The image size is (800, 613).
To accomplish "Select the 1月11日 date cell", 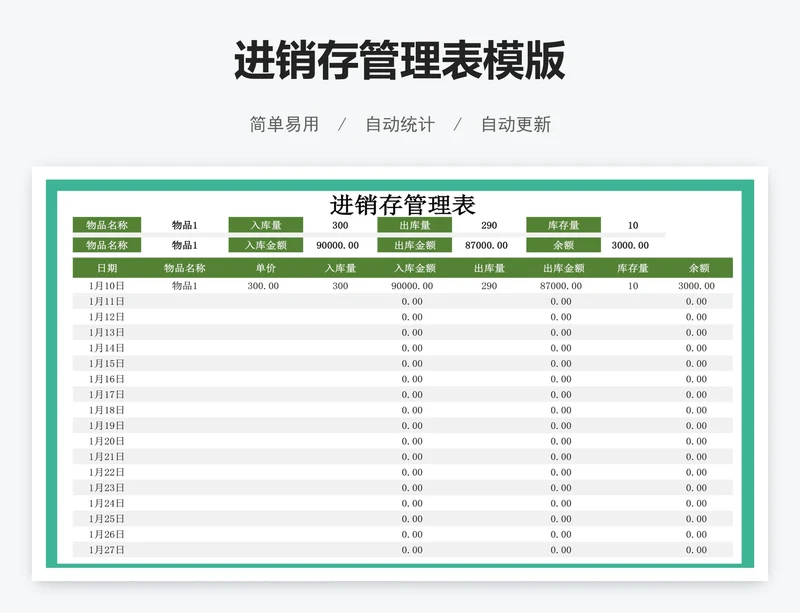I will pyautogui.click(x=107, y=301).
